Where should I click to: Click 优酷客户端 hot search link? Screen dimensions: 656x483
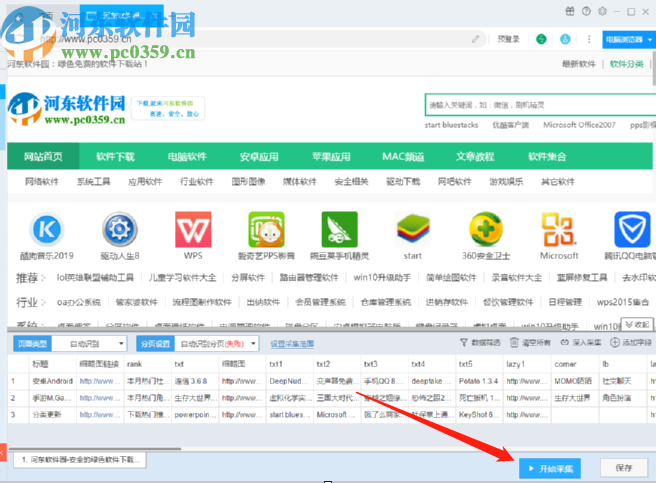(x=510, y=125)
